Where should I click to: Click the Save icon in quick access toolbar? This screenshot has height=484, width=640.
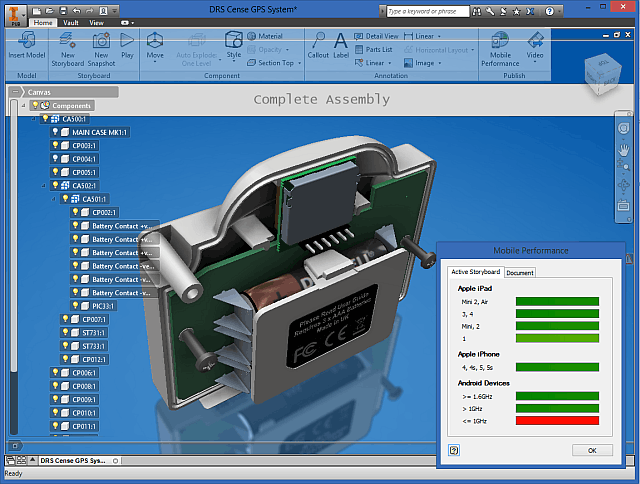click(x=62, y=11)
